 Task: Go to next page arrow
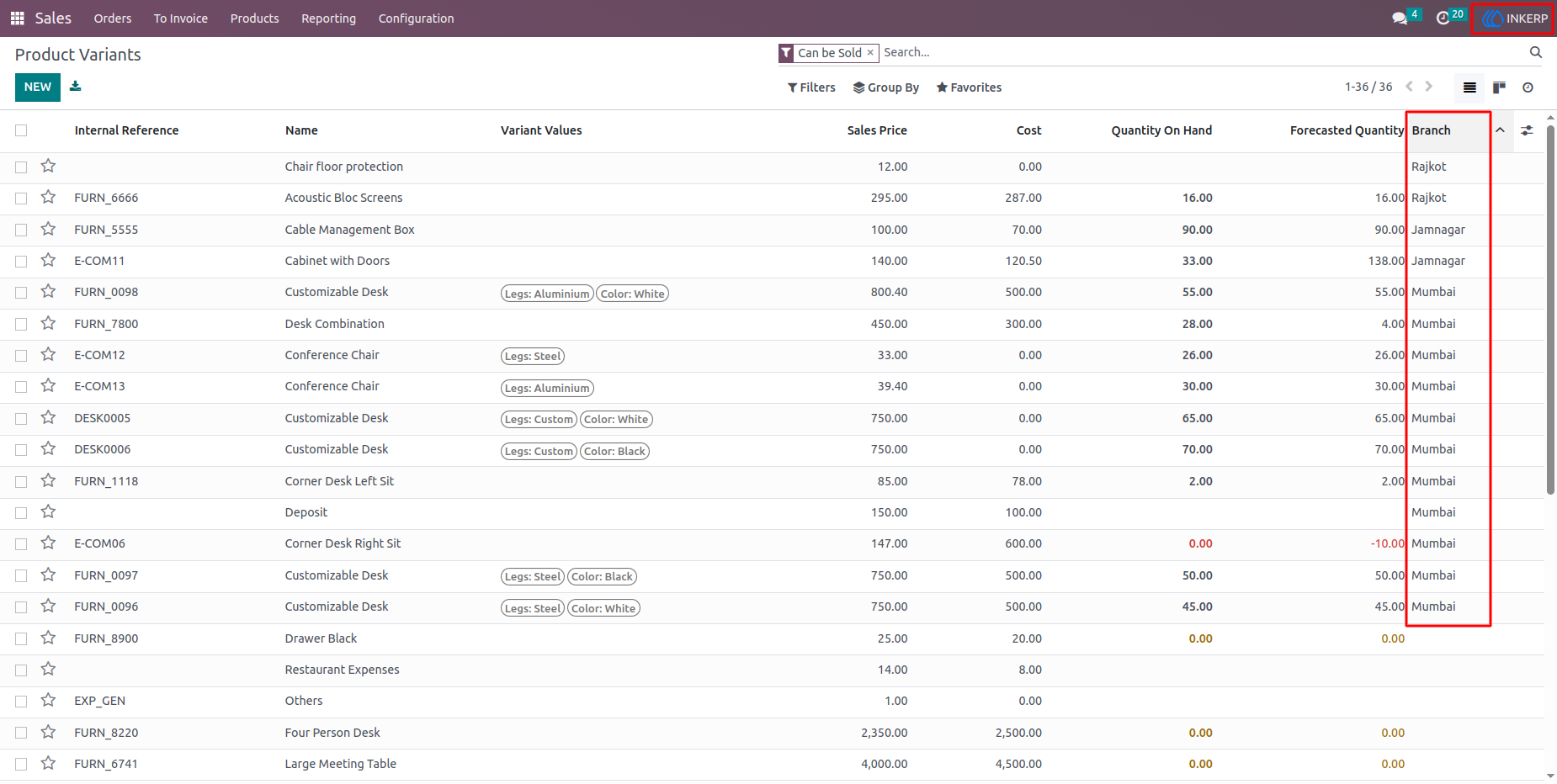click(x=1428, y=87)
